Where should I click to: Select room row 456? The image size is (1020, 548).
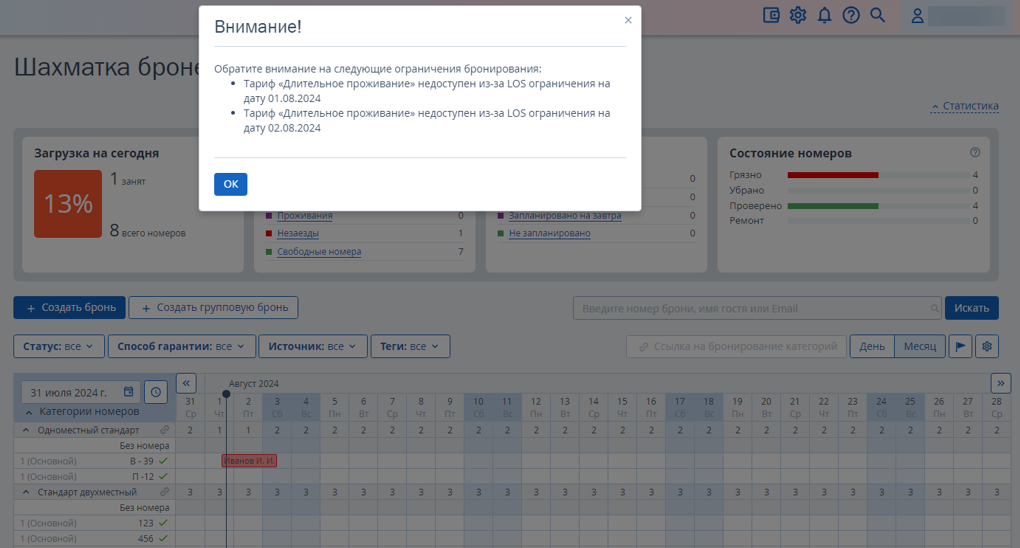pyautogui.click(x=94, y=538)
